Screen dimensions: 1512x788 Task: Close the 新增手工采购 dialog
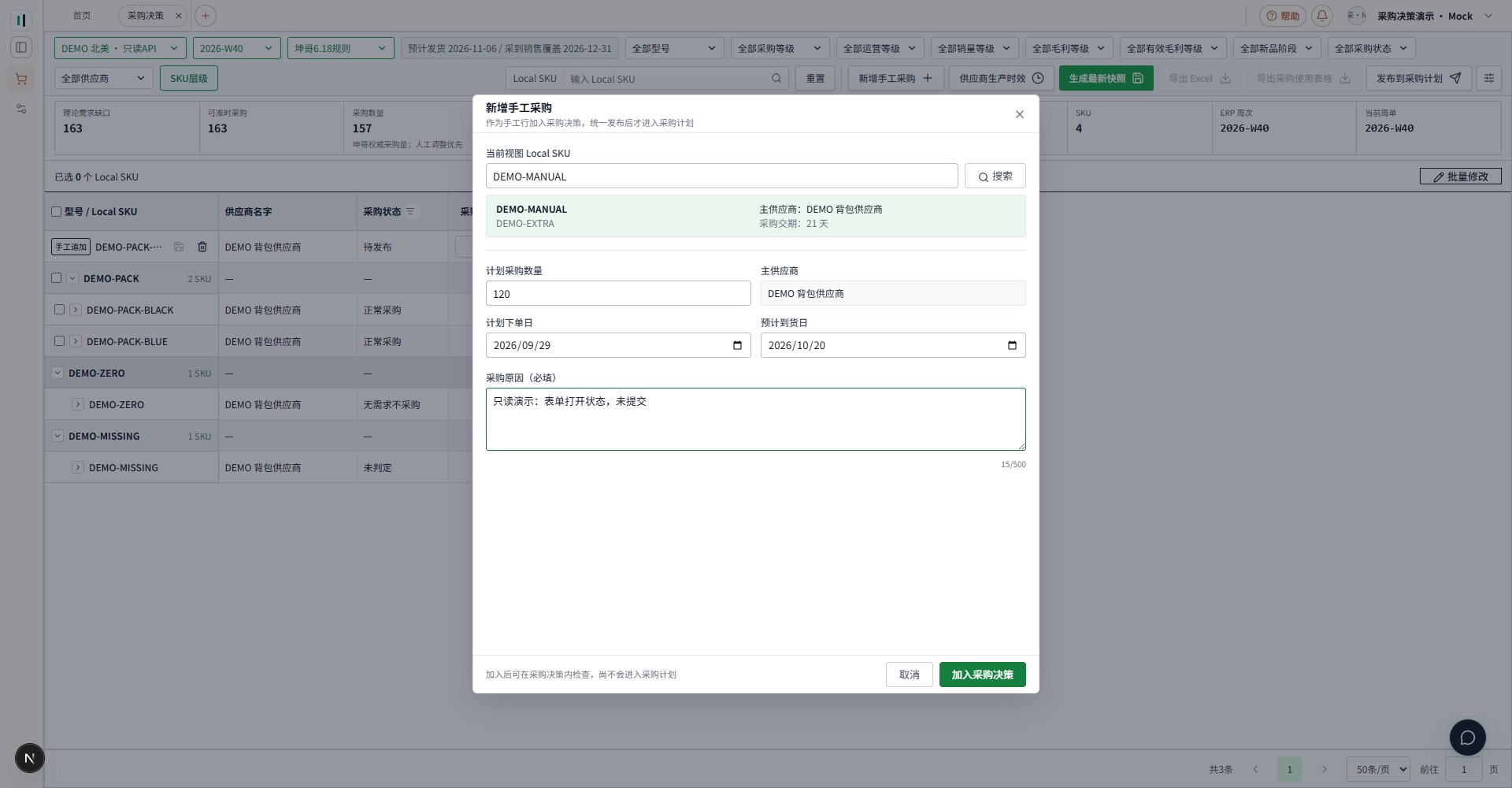click(1019, 114)
